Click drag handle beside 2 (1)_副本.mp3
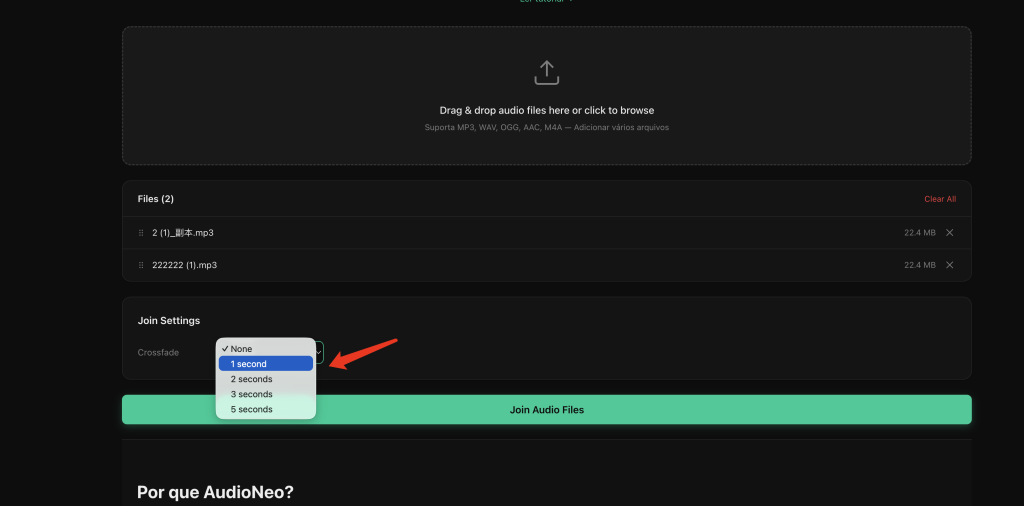This screenshot has width=1024, height=506. (x=141, y=232)
